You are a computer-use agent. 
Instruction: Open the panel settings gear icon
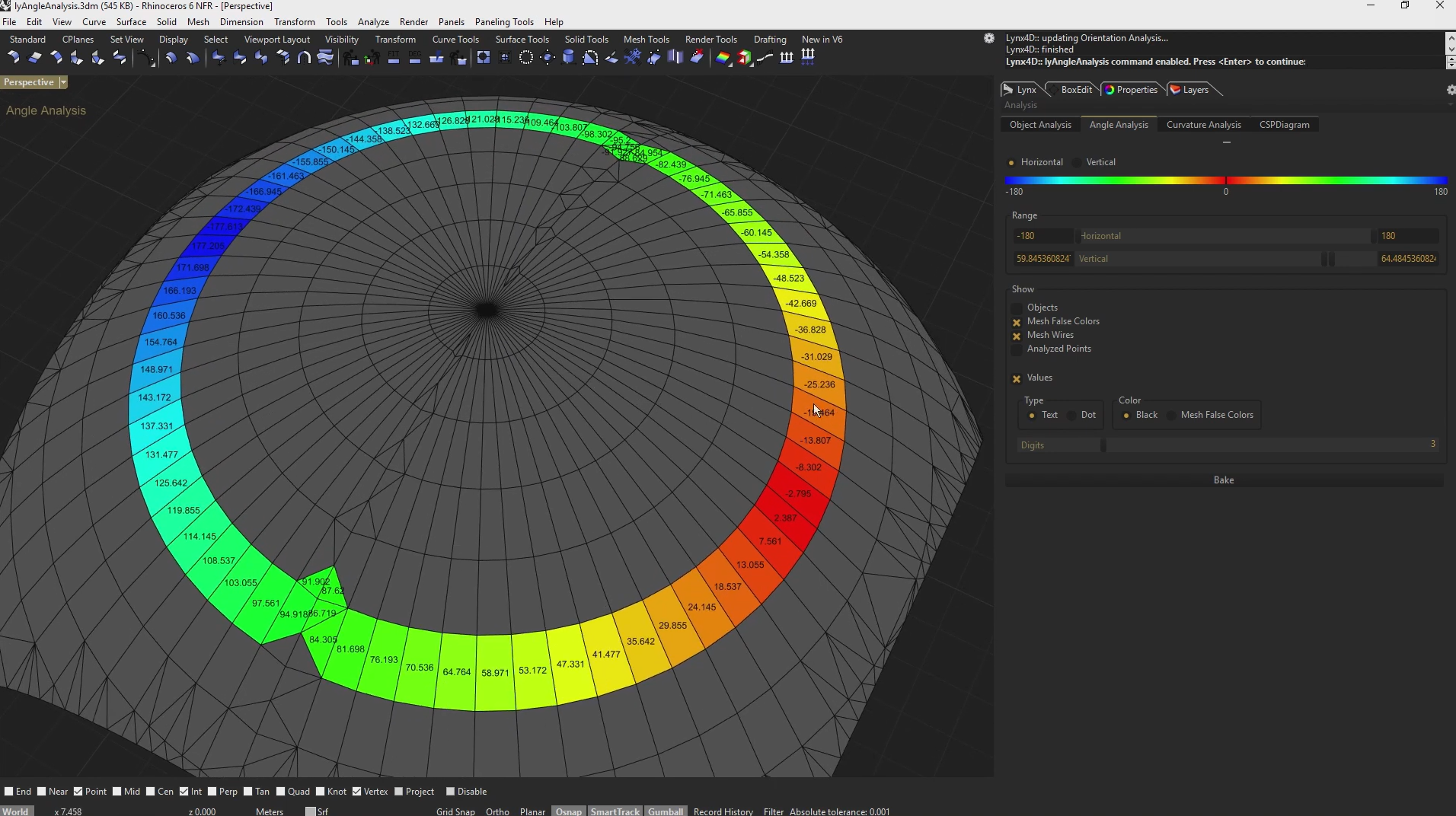(1450, 90)
